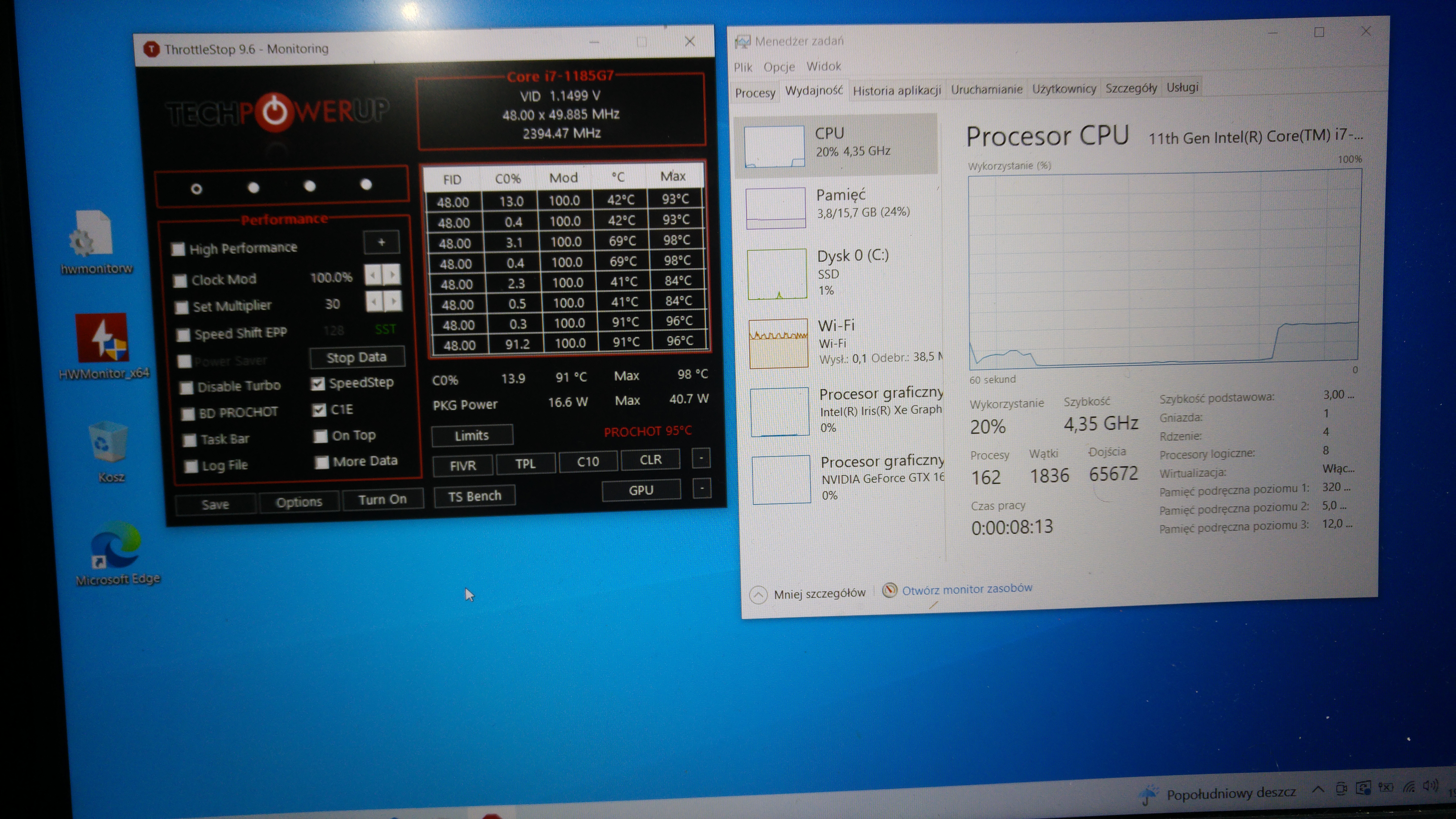Open the Opcje menu in Task Manager
Image resolution: width=1456 pixels, height=819 pixels.
click(779, 67)
